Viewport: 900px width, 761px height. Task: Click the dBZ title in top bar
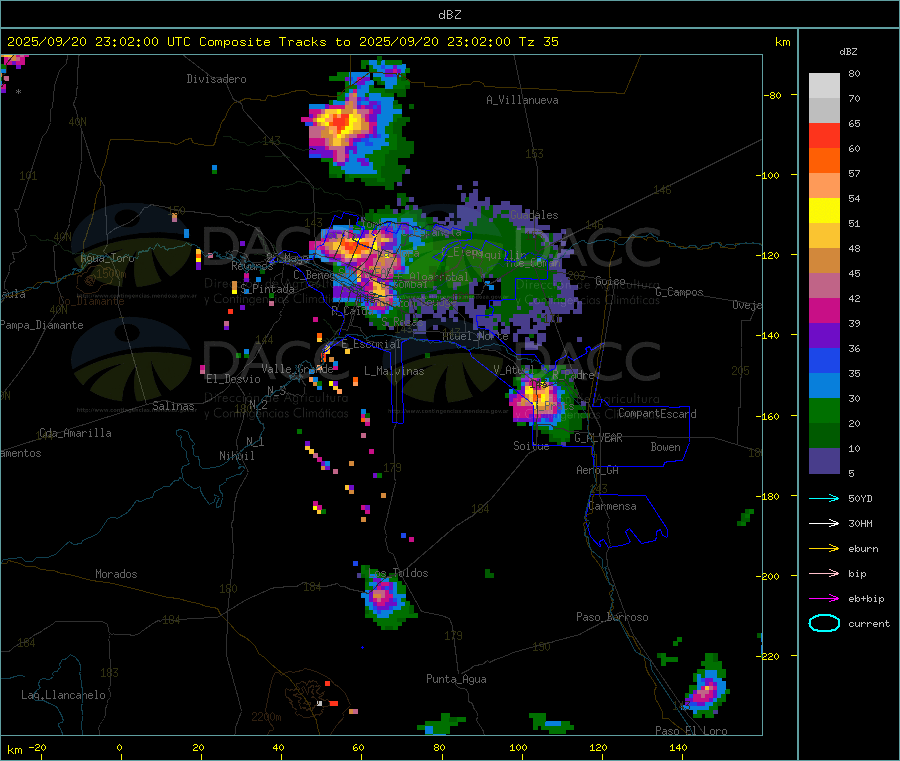tap(449, 15)
